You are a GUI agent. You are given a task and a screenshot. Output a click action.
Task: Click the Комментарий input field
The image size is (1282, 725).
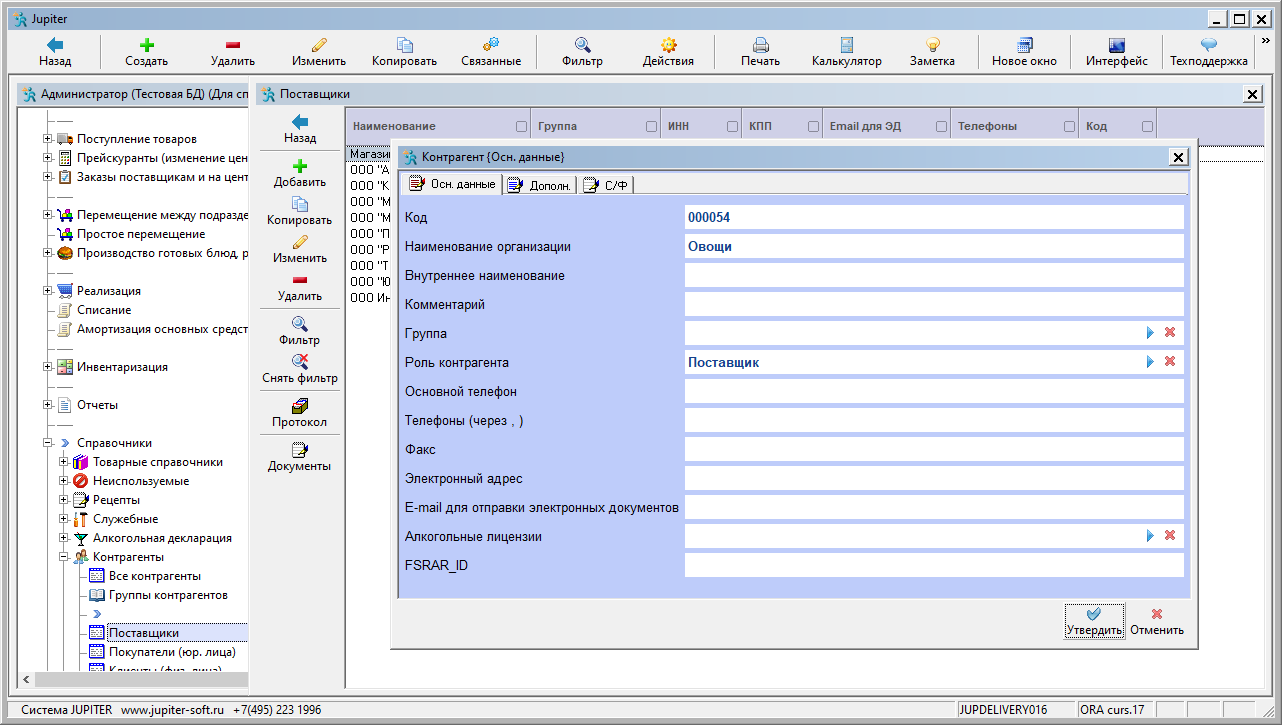934,304
